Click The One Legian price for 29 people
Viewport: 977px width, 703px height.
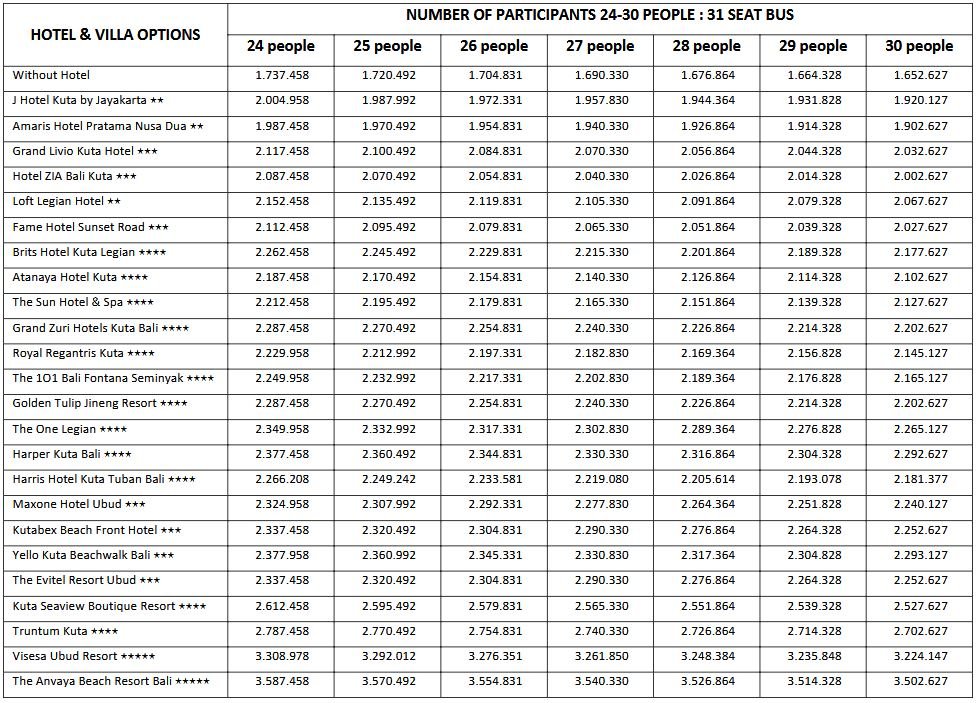pyautogui.click(x=814, y=429)
